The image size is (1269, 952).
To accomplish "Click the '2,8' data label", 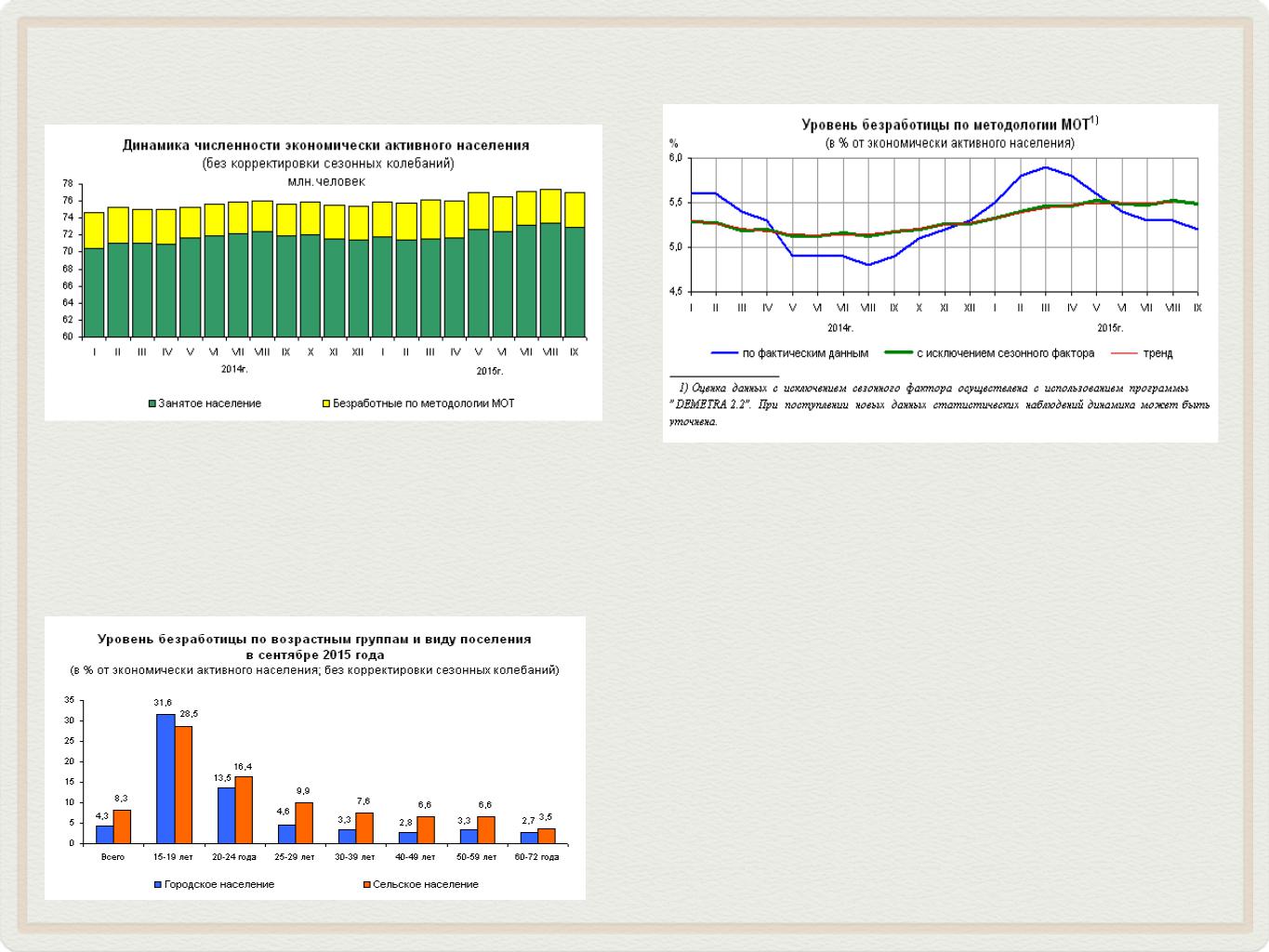I will click(405, 823).
